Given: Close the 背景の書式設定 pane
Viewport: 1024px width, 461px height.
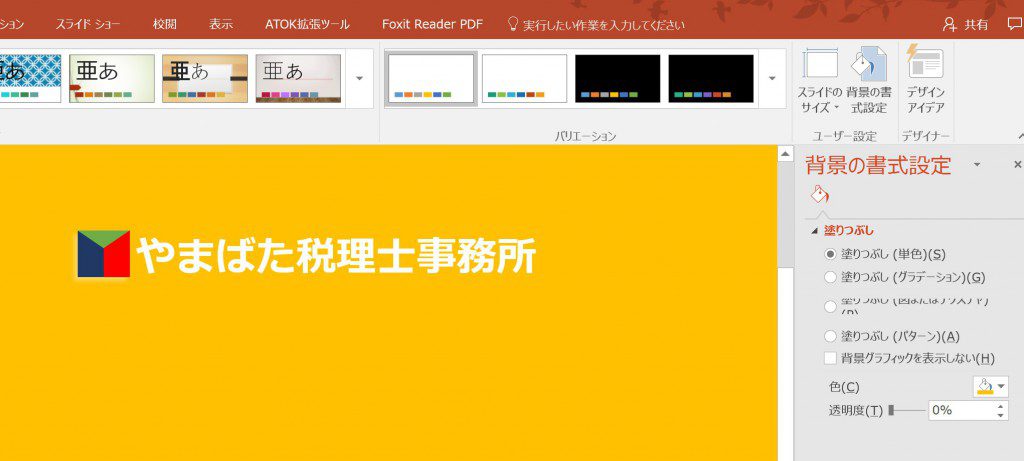Looking at the screenshot, I should pyautogui.click(x=1017, y=165).
